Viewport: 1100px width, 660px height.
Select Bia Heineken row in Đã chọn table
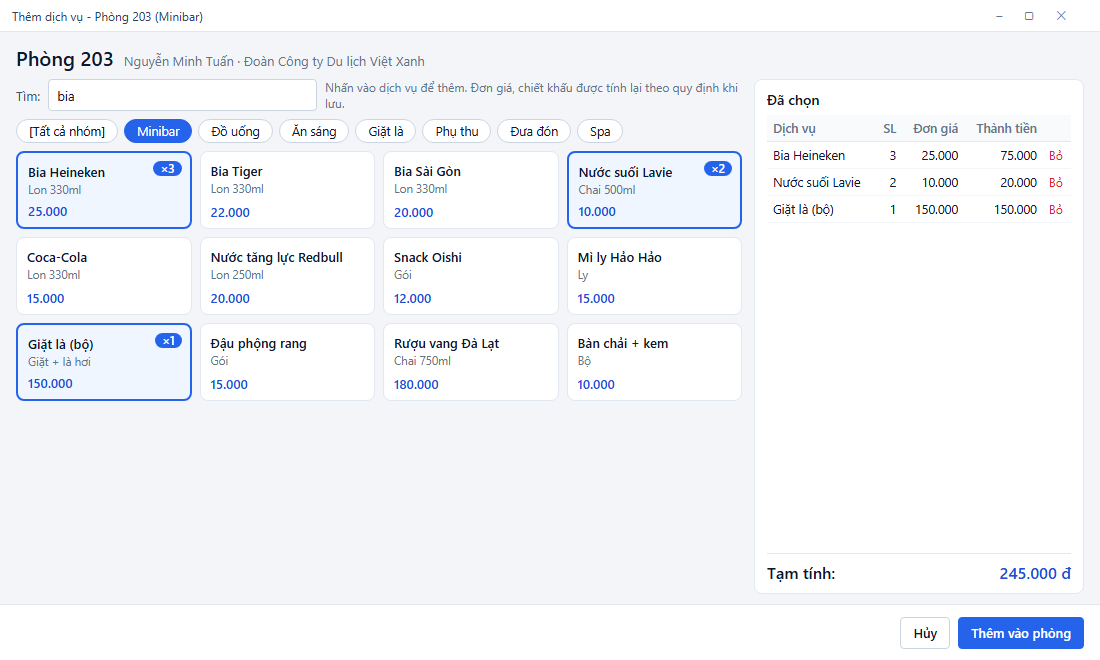tap(919, 156)
